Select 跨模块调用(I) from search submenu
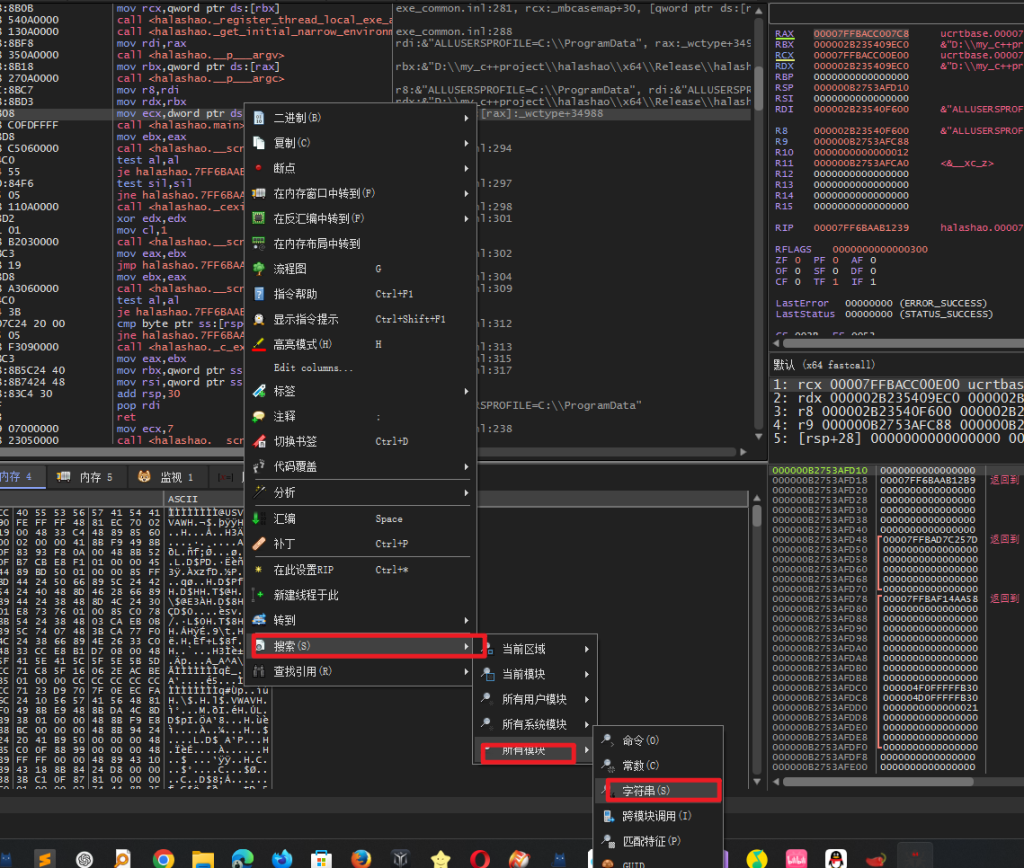 pyautogui.click(x=658, y=816)
